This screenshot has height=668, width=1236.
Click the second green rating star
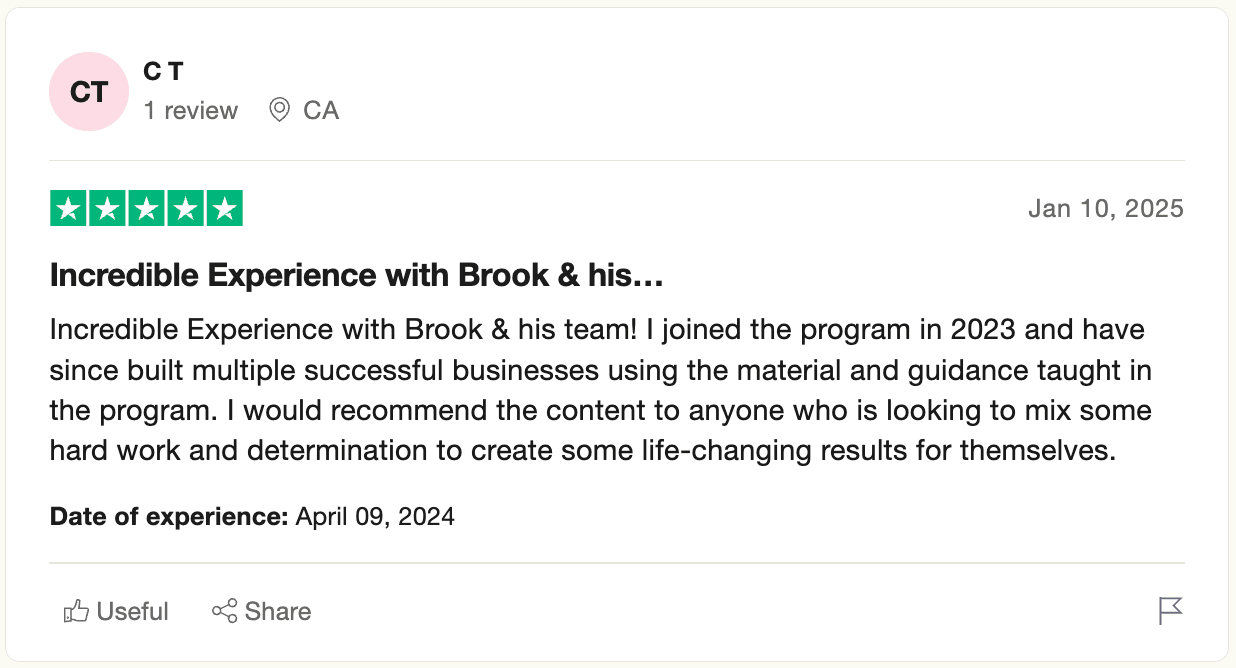click(x=108, y=209)
